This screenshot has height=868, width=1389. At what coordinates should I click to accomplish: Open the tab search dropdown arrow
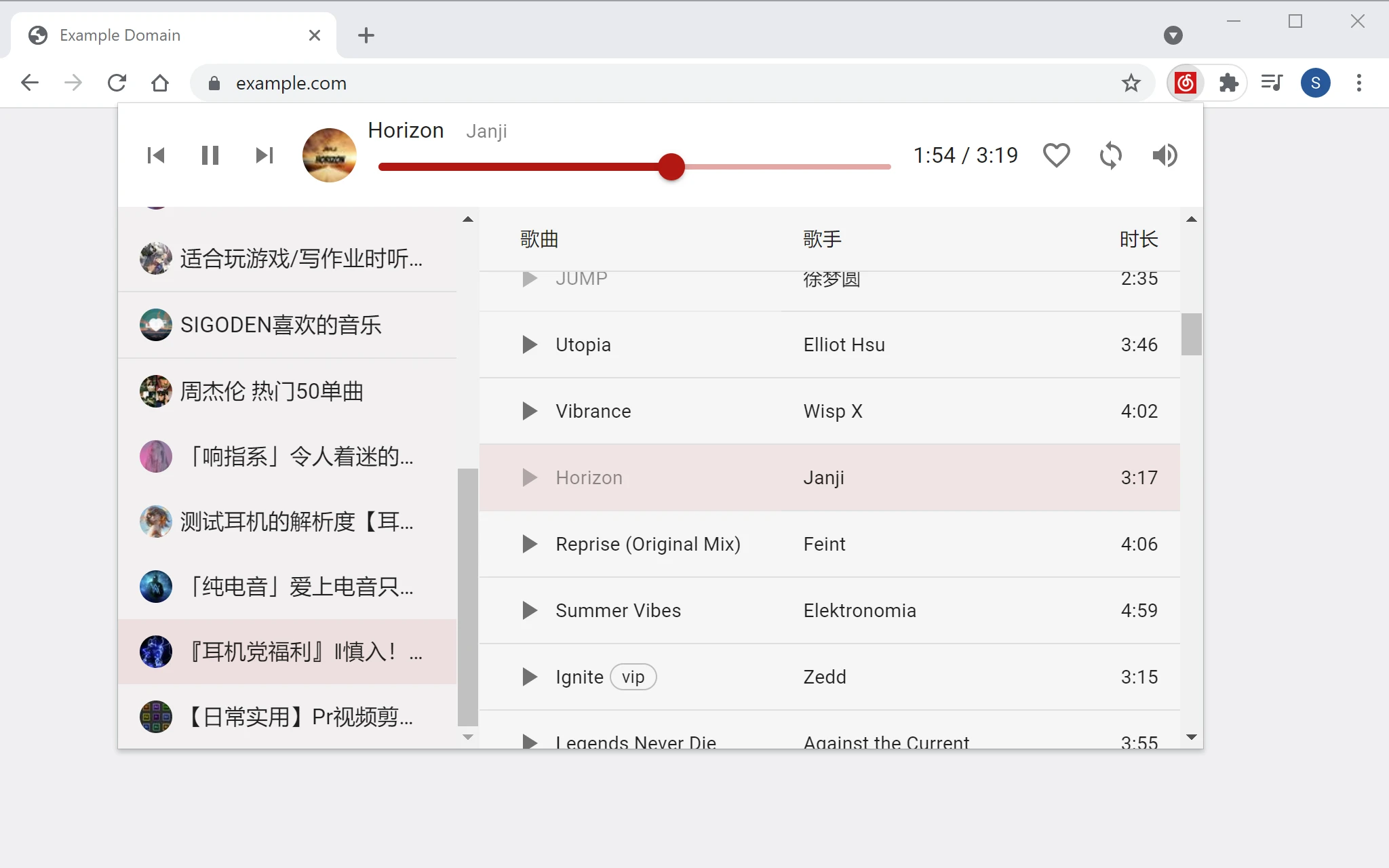click(x=1173, y=35)
